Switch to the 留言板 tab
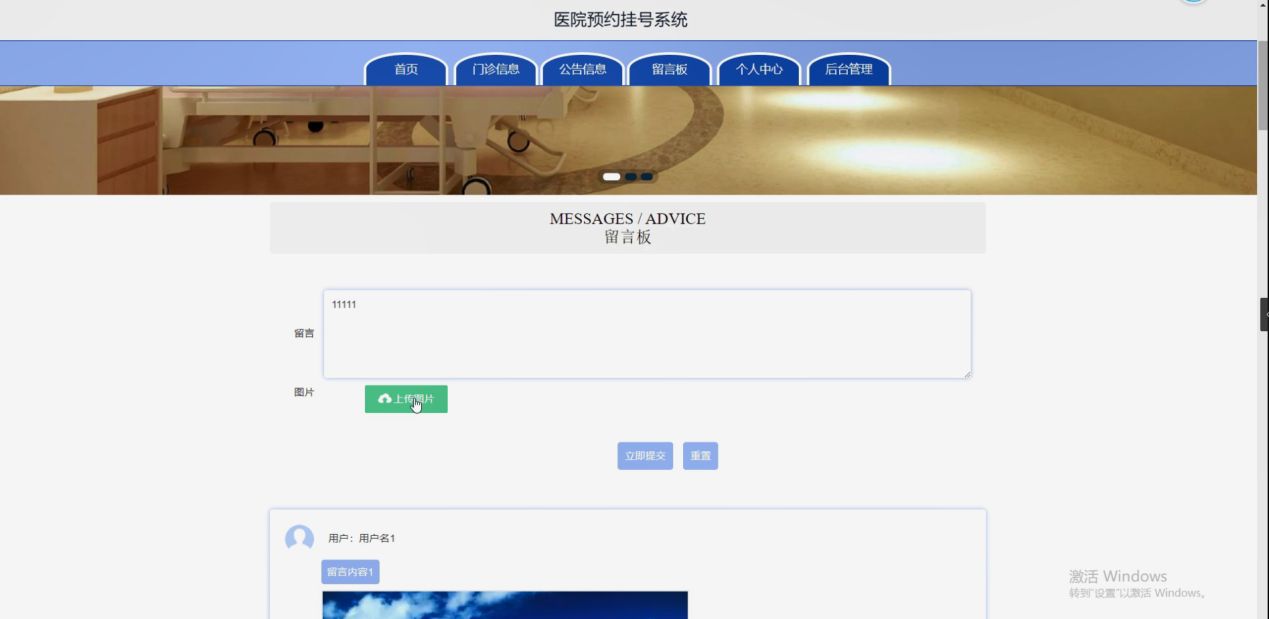This screenshot has width=1269, height=619. 670,69
